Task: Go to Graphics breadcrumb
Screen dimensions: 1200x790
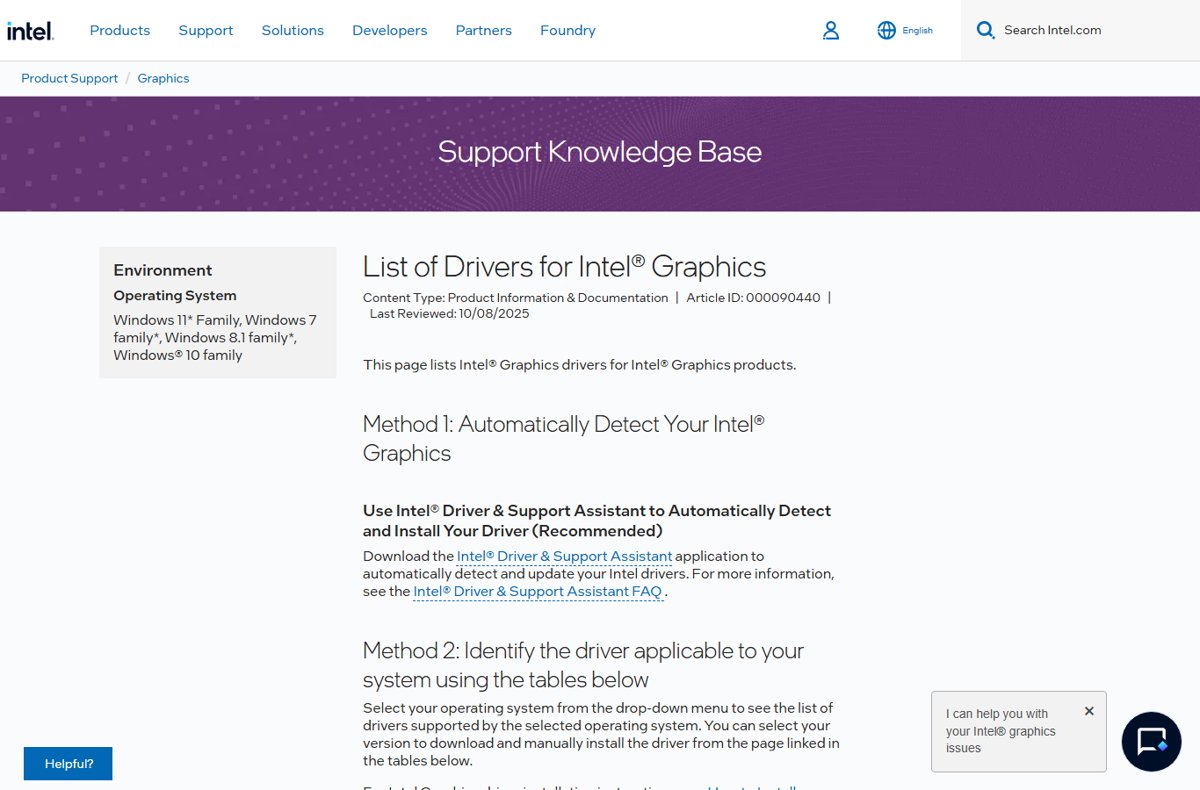Action: point(163,78)
